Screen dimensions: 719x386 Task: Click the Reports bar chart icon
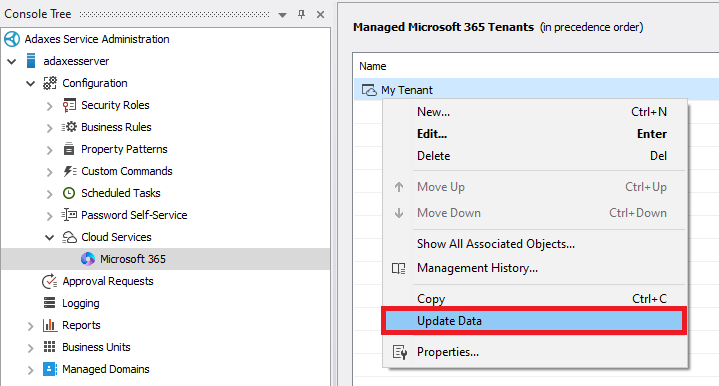[x=50, y=325]
